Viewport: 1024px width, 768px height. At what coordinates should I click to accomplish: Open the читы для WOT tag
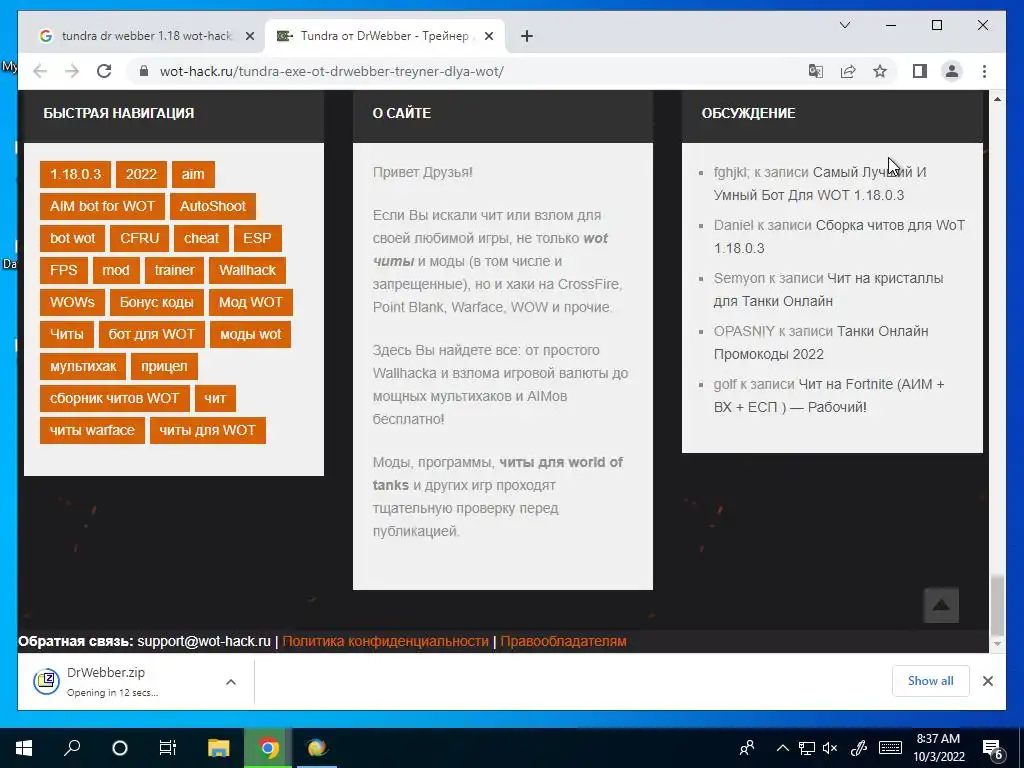(208, 430)
